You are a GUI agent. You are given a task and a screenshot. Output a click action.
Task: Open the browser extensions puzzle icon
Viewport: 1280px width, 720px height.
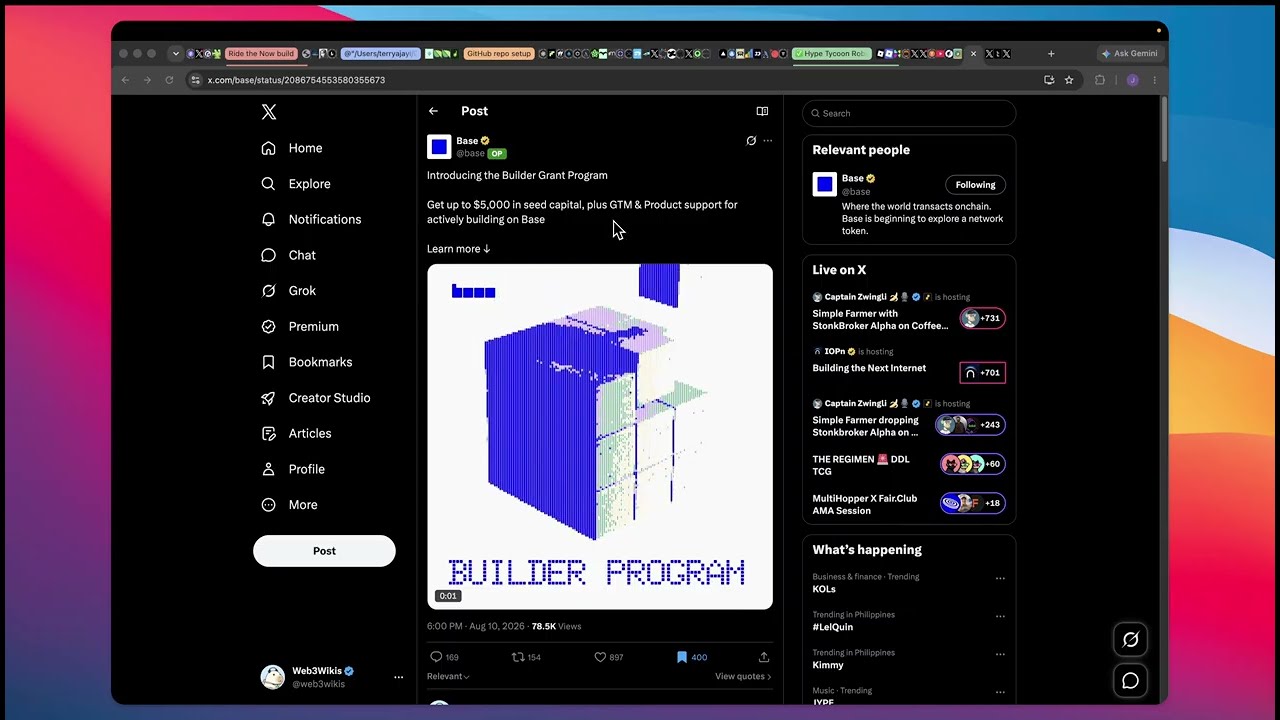(x=1100, y=80)
